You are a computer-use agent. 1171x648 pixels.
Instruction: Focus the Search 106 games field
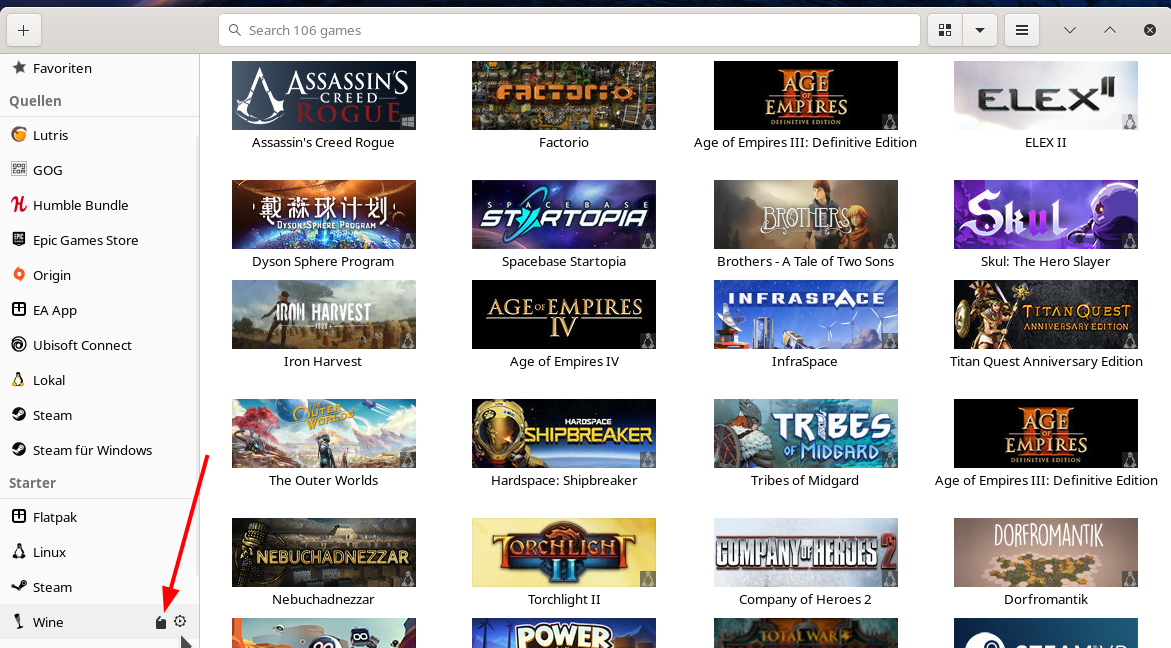pos(569,30)
